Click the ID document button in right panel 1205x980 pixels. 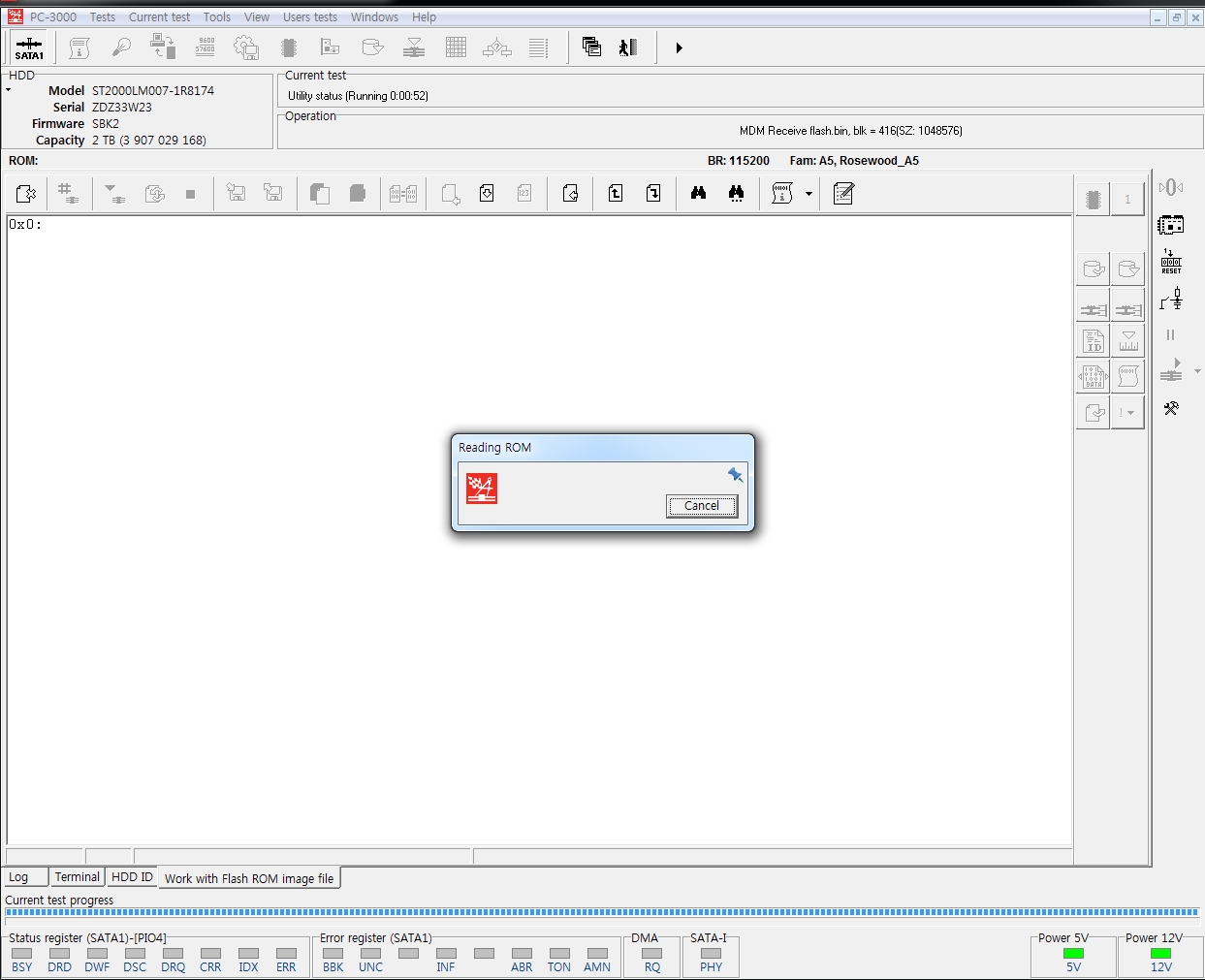(x=1094, y=340)
